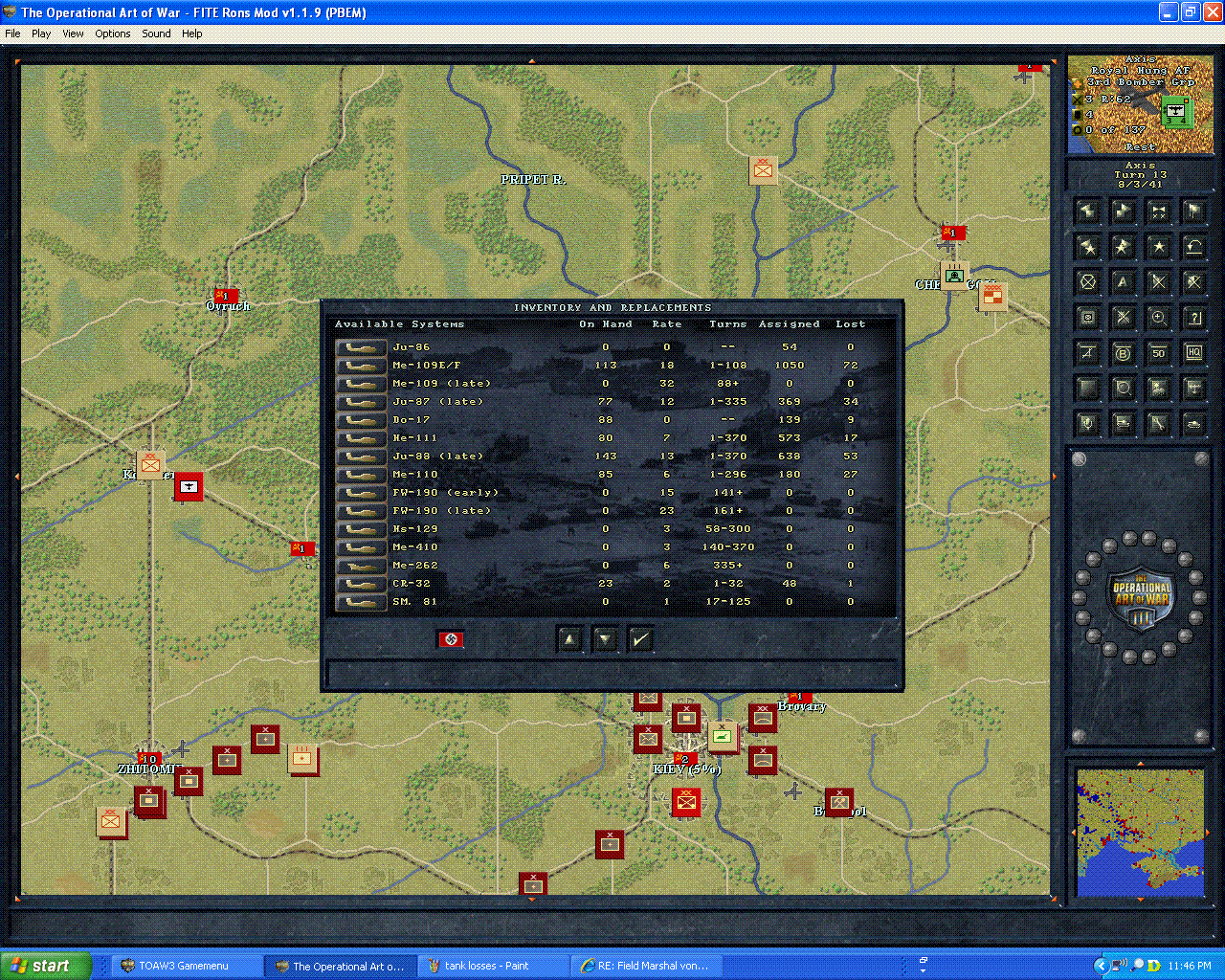Open the tank report icon at toolbar bottom
Image resolution: width=1225 pixels, height=980 pixels.
[1193, 424]
